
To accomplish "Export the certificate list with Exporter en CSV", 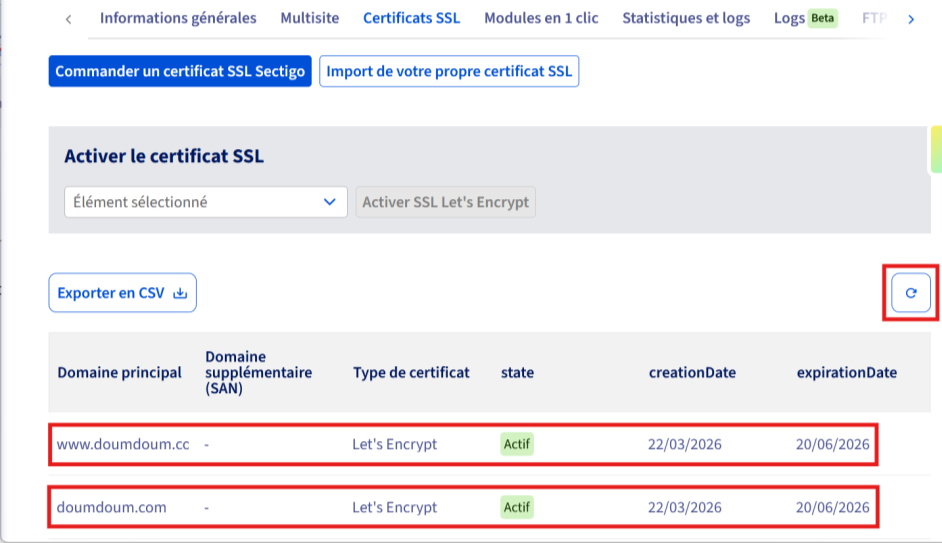I will coord(122,293).
